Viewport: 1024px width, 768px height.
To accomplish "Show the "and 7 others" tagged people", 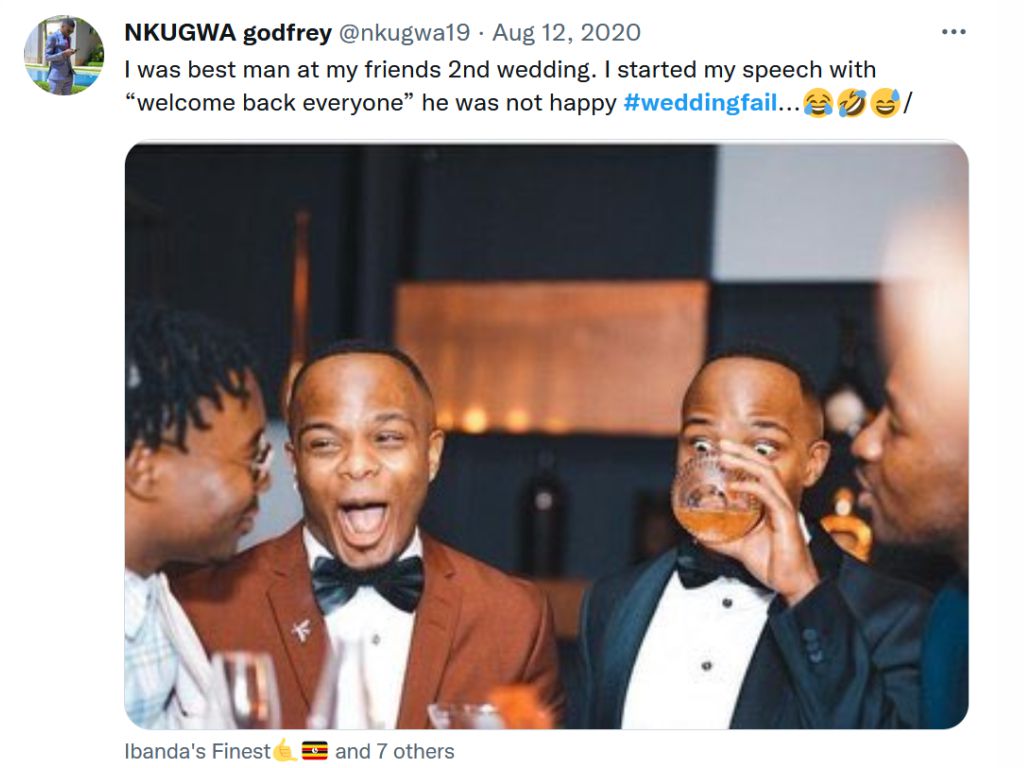I will click(394, 751).
